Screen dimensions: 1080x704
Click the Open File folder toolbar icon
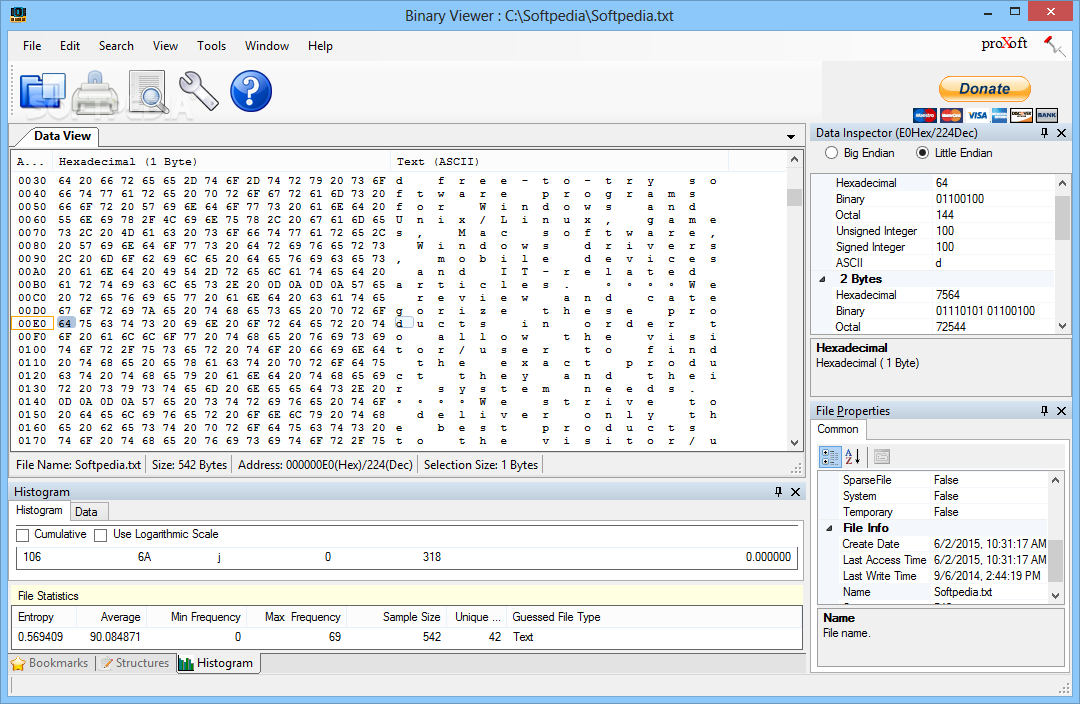point(43,91)
